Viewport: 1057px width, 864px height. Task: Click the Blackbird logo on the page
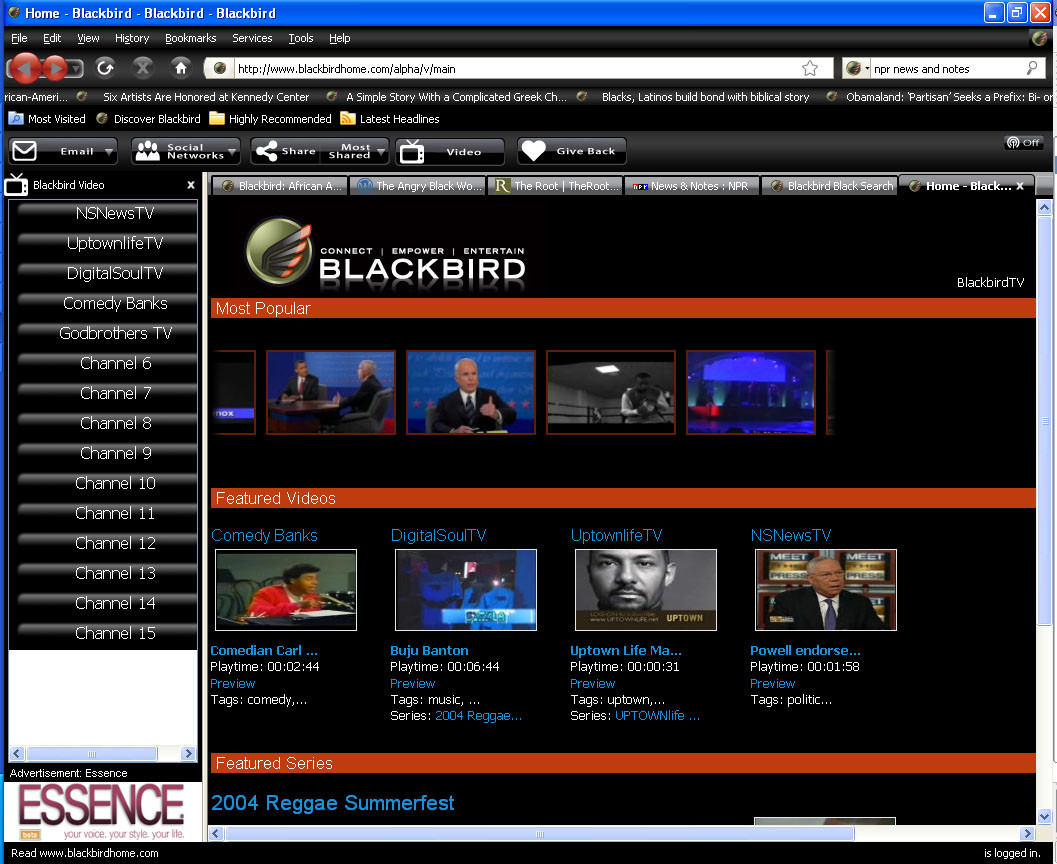point(385,253)
